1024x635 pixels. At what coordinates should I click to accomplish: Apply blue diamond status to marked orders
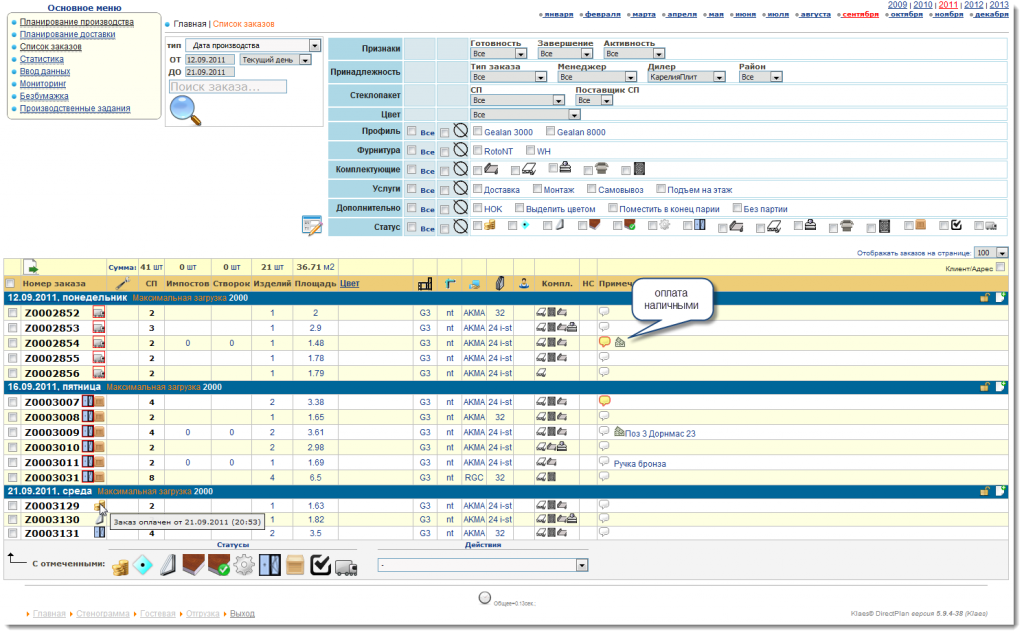(143, 565)
